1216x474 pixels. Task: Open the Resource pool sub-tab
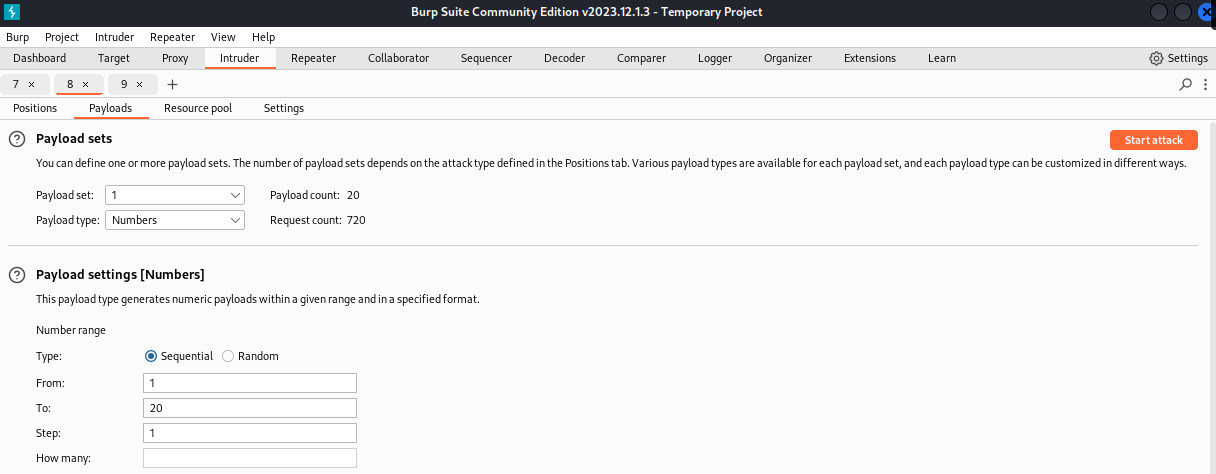(198, 108)
